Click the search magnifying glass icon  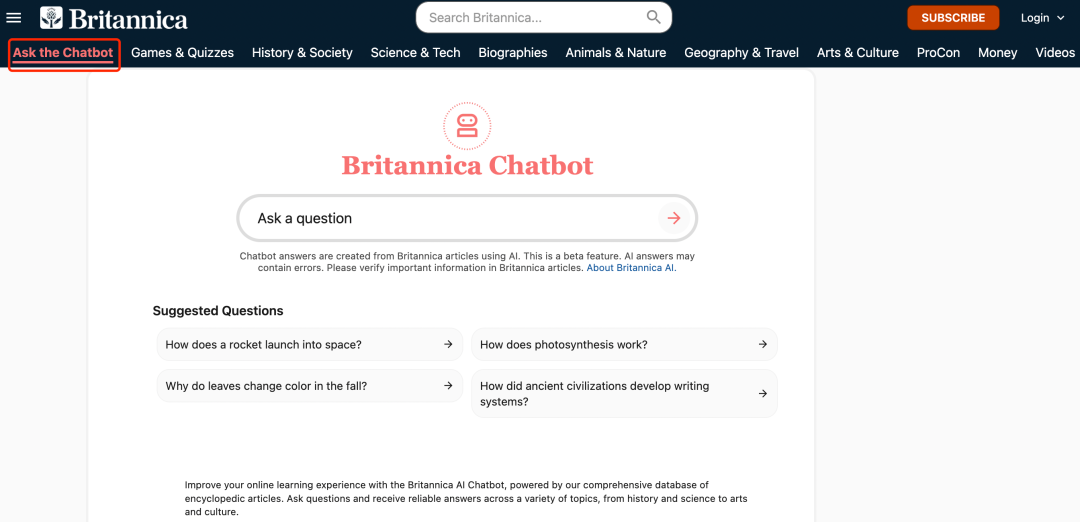654,17
